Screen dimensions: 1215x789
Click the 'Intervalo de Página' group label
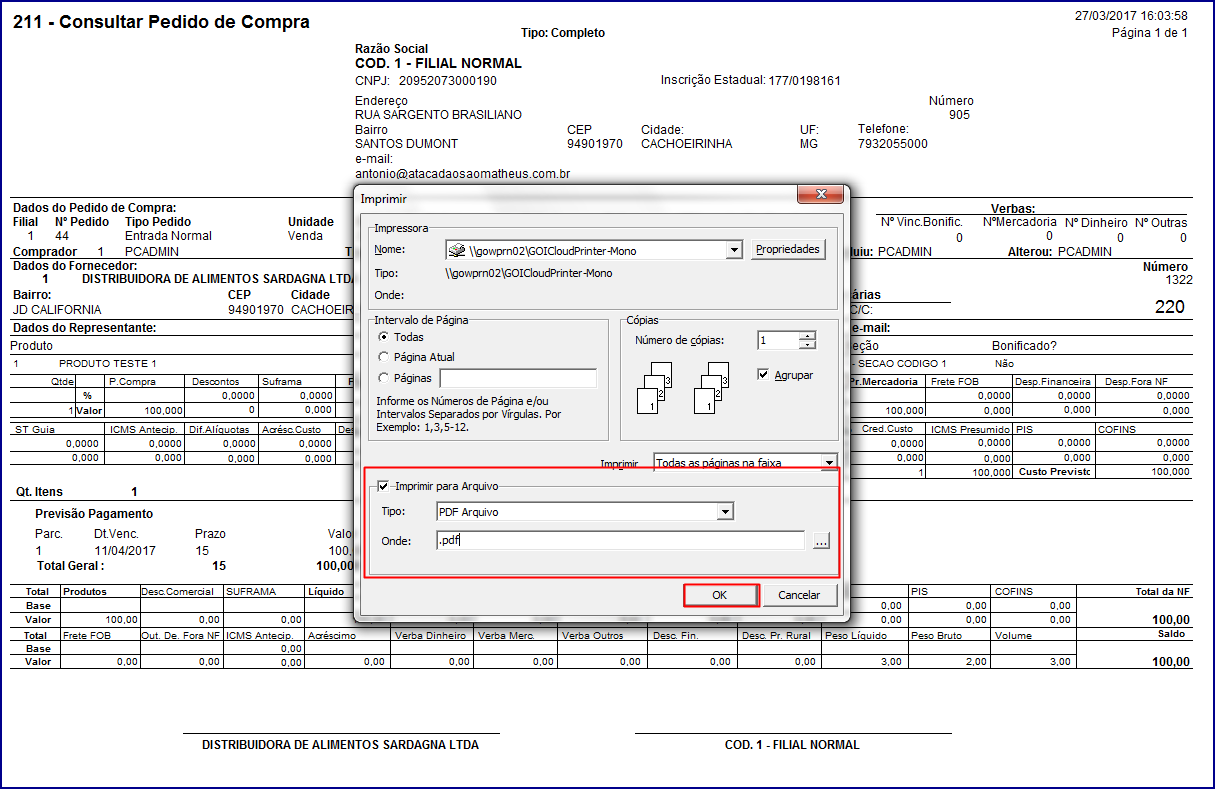421,320
